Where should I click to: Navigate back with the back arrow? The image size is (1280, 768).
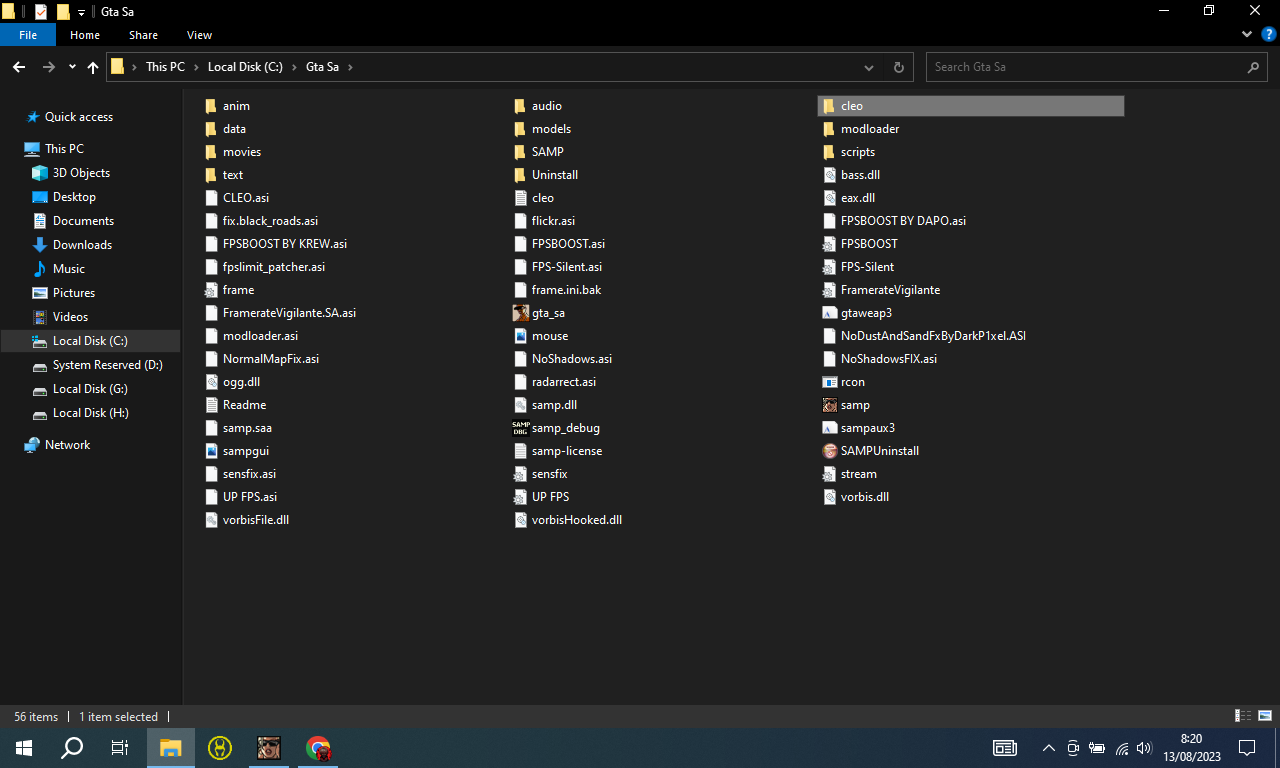tap(19, 67)
